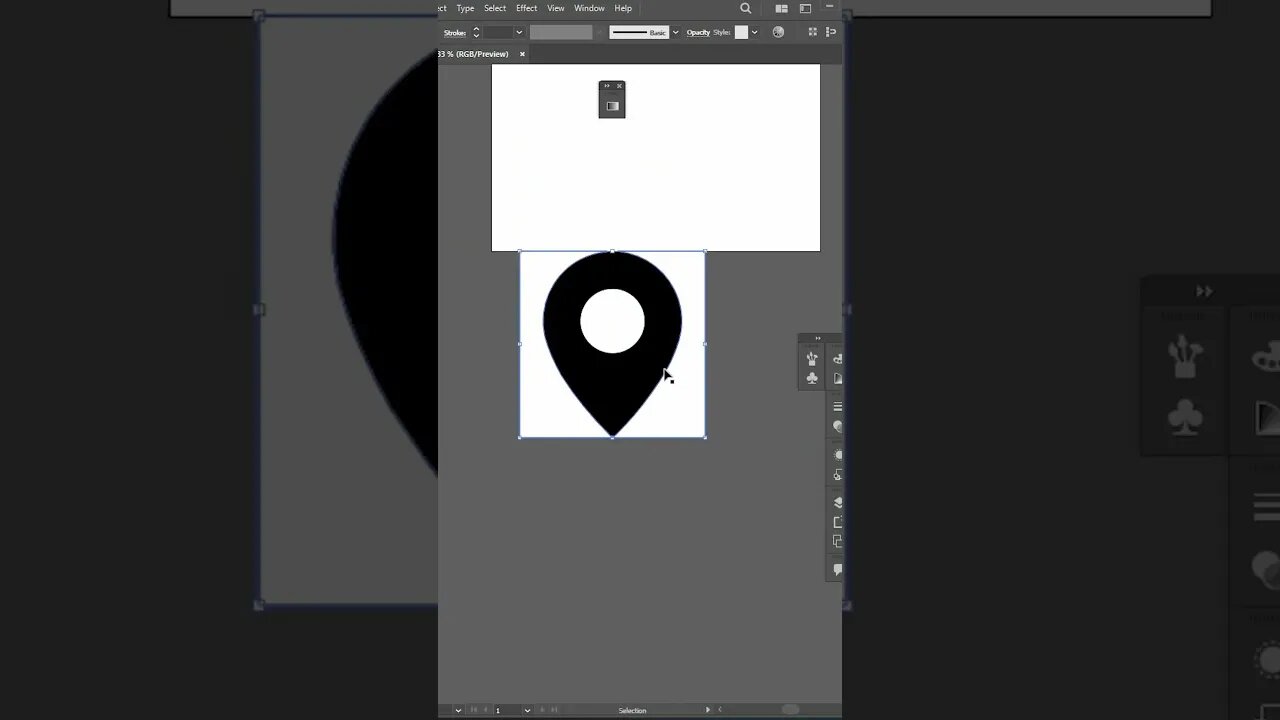Select the Basic brush definition box
This screenshot has height=720, width=1280.
click(639, 32)
